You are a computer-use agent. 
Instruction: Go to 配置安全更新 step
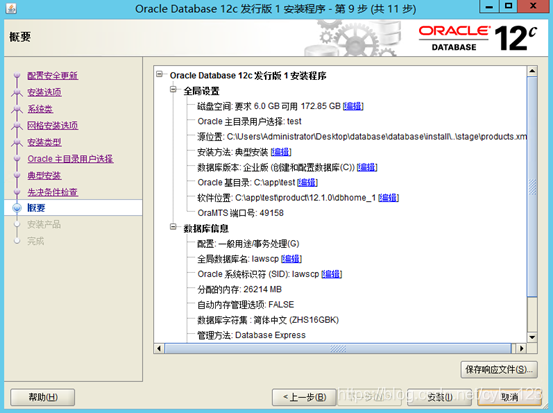pos(53,75)
